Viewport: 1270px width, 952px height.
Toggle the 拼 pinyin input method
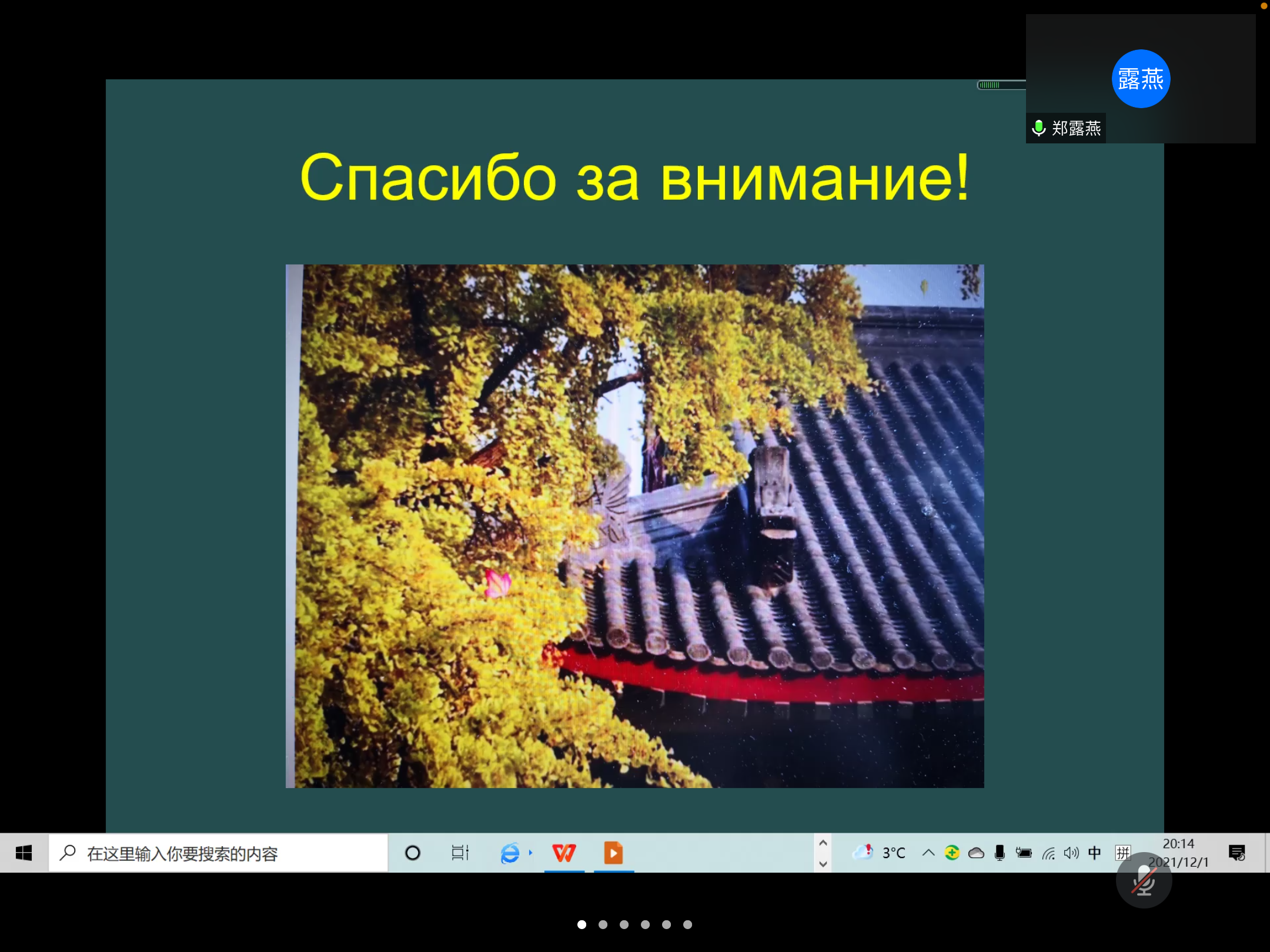pyautogui.click(x=1122, y=853)
